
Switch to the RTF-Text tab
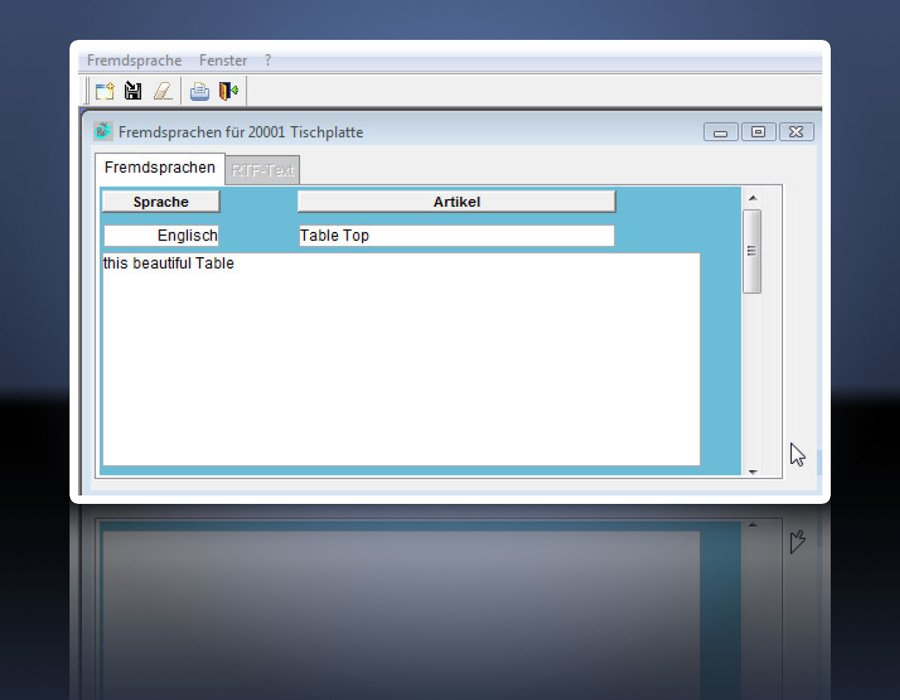[262, 170]
